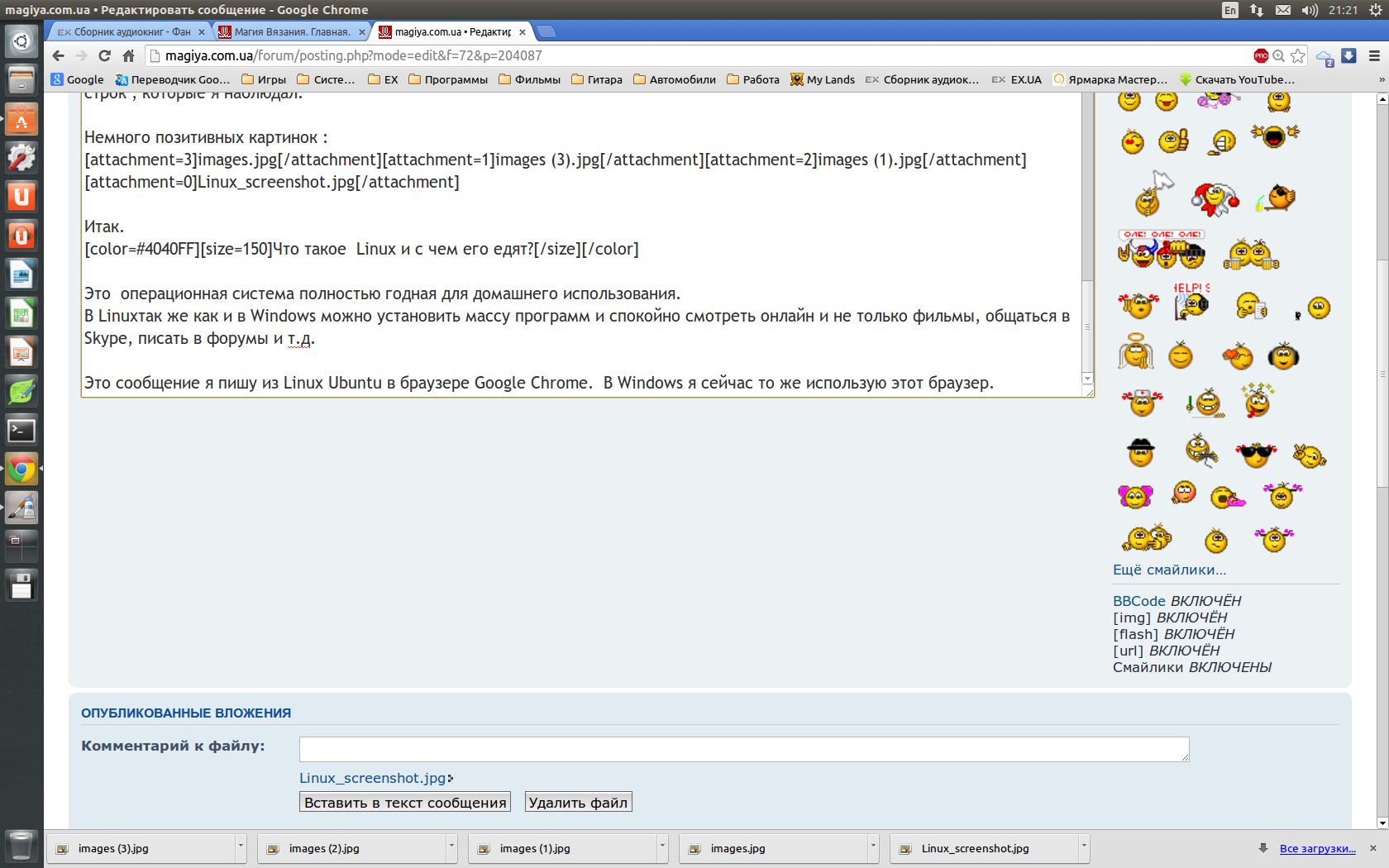Open Linux_screenshot.jpg download options arrow
This screenshot has height=868, width=1389.
click(1084, 848)
